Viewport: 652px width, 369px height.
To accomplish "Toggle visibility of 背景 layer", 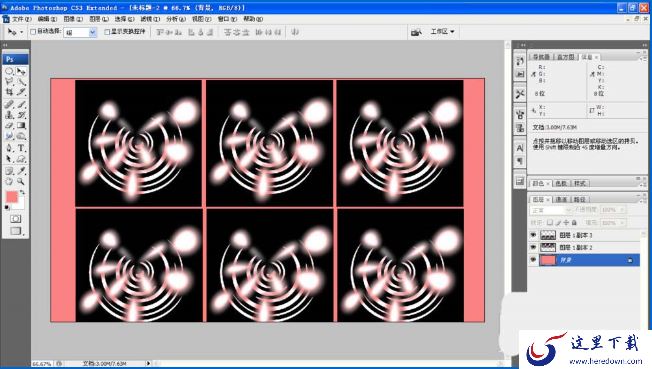I will (x=533, y=260).
